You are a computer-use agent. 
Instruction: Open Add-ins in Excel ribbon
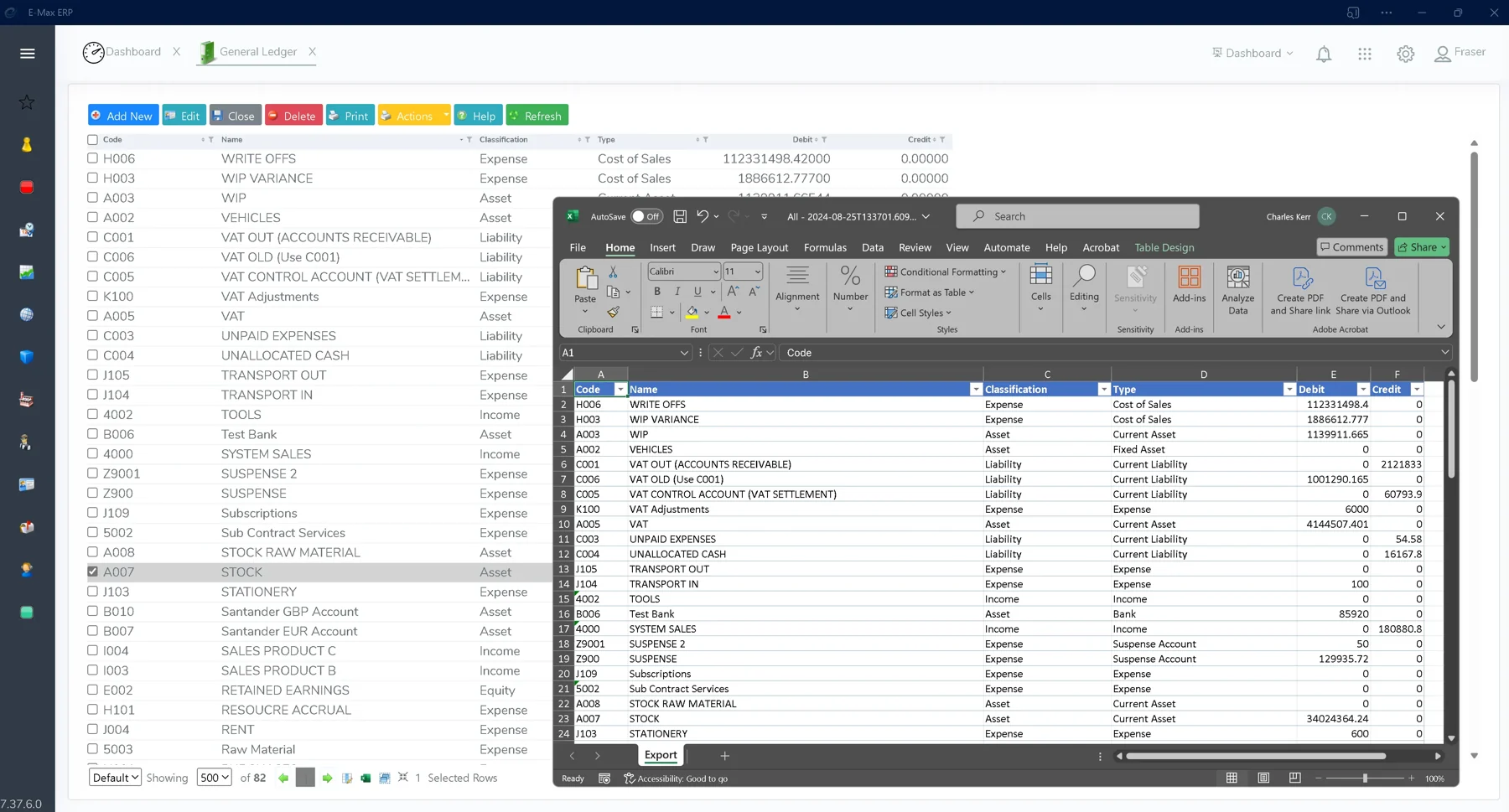click(1189, 284)
